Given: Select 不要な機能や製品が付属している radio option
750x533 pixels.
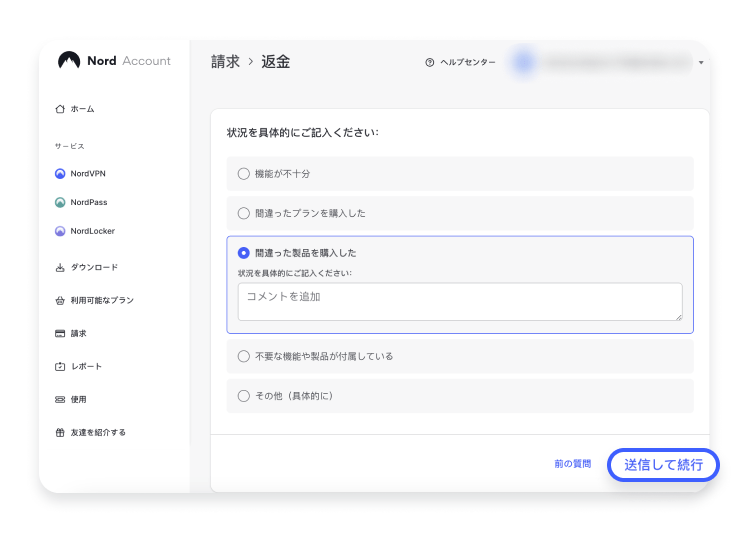Looking at the screenshot, I should [243, 356].
